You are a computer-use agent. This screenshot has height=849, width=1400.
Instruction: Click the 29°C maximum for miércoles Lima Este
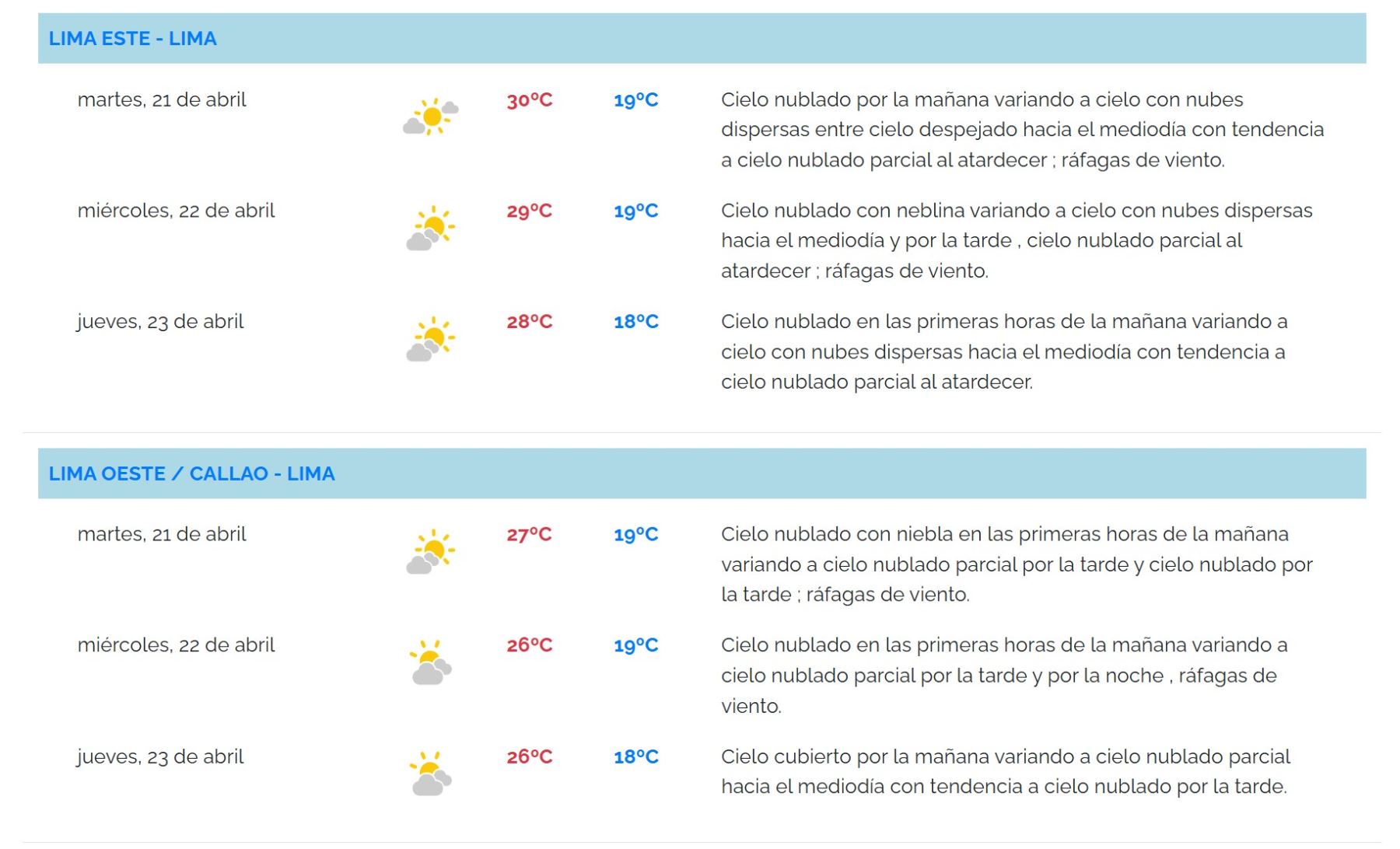(x=529, y=211)
